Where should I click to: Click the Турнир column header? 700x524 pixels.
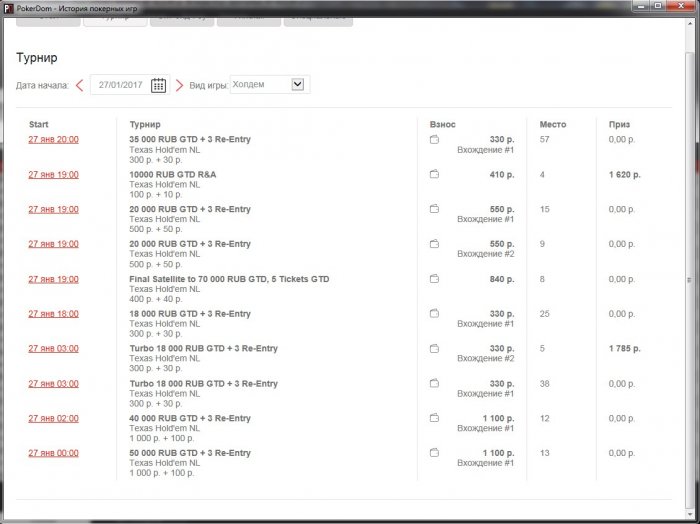pos(145,125)
